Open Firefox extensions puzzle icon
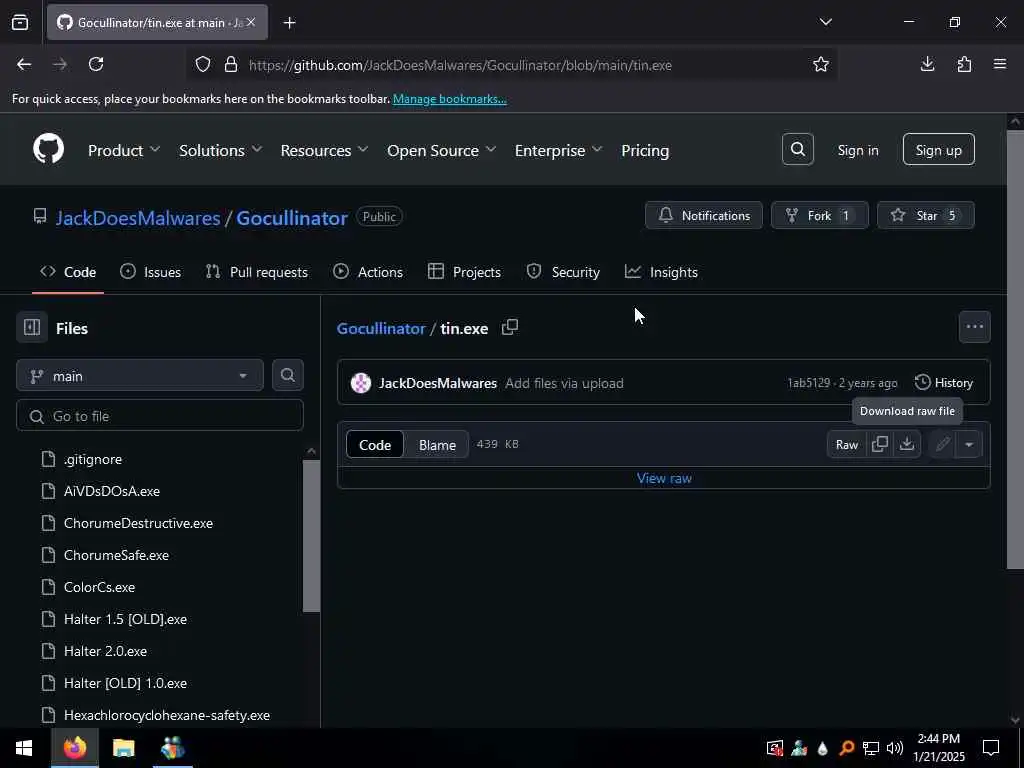The height and width of the screenshot is (768, 1024). [x=964, y=64]
